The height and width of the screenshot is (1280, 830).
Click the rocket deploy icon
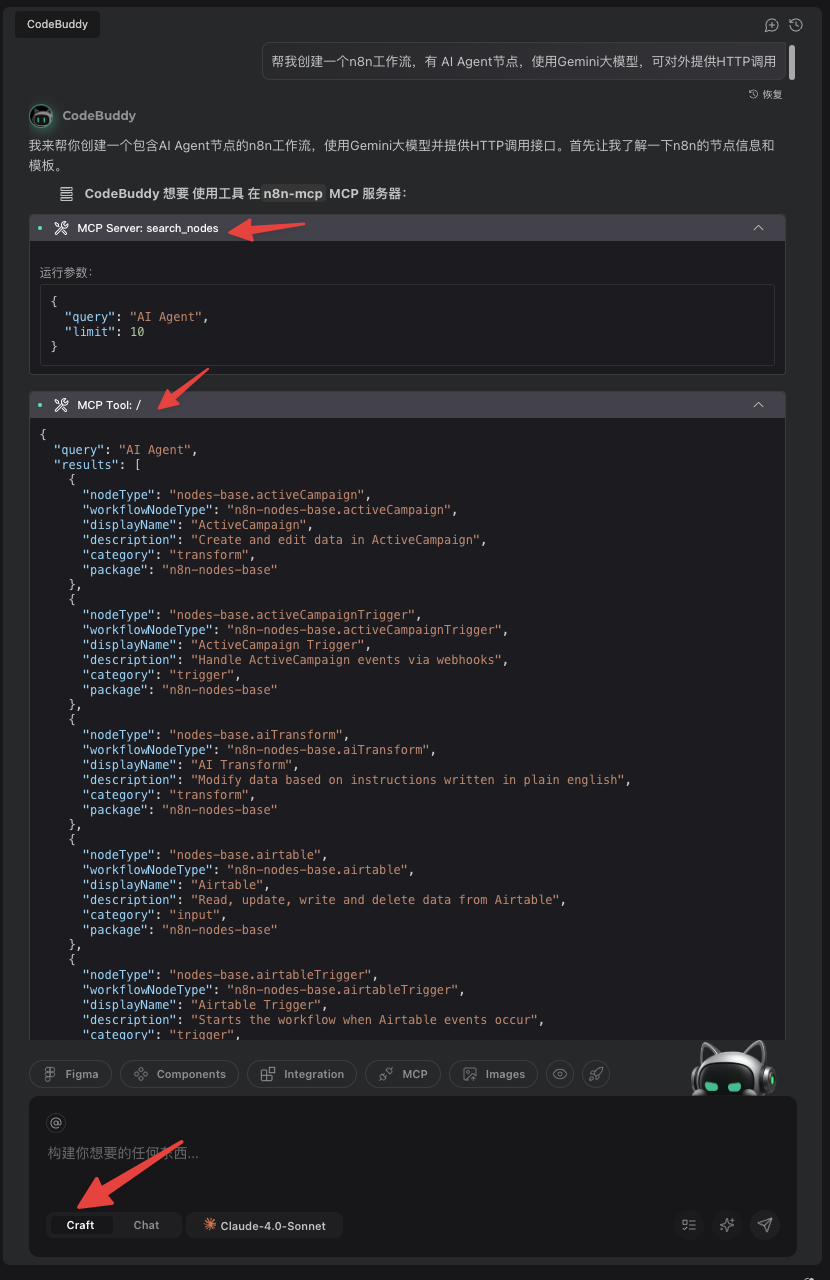[595, 1074]
